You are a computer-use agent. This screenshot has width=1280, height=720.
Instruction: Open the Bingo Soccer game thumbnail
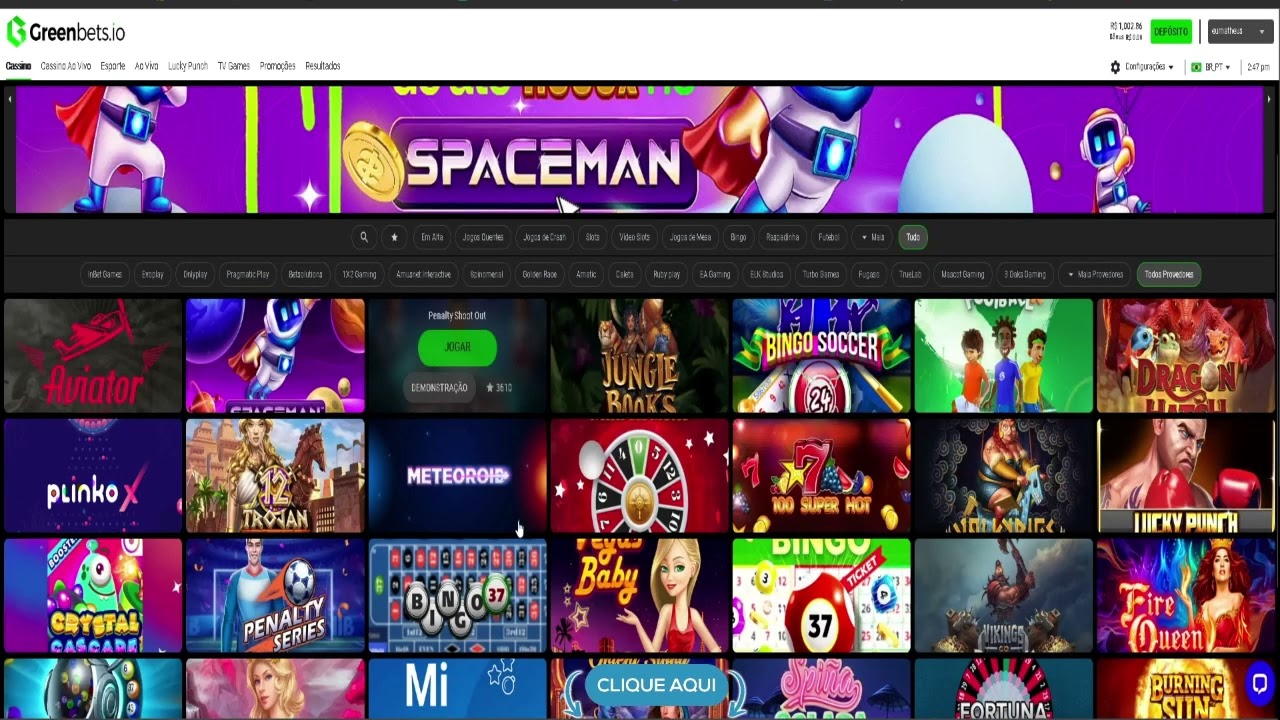coord(822,356)
